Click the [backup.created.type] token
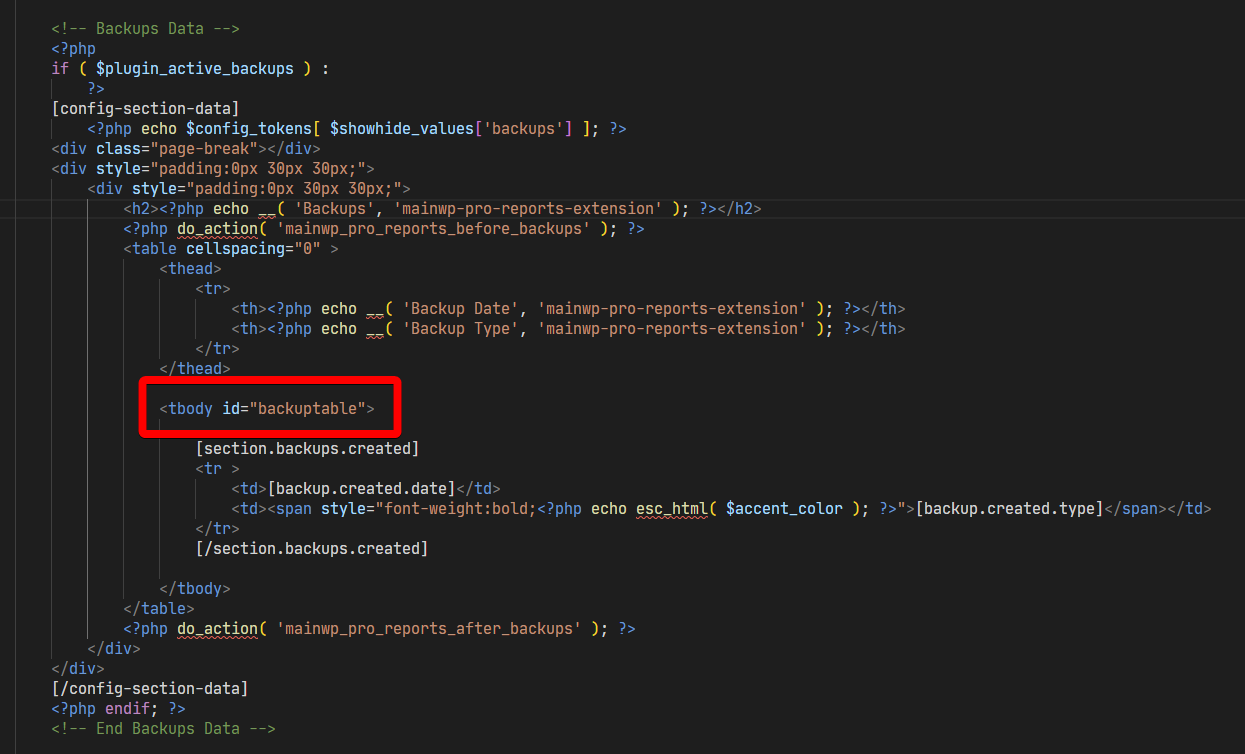This screenshot has height=754, width=1245. (x=1009, y=508)
